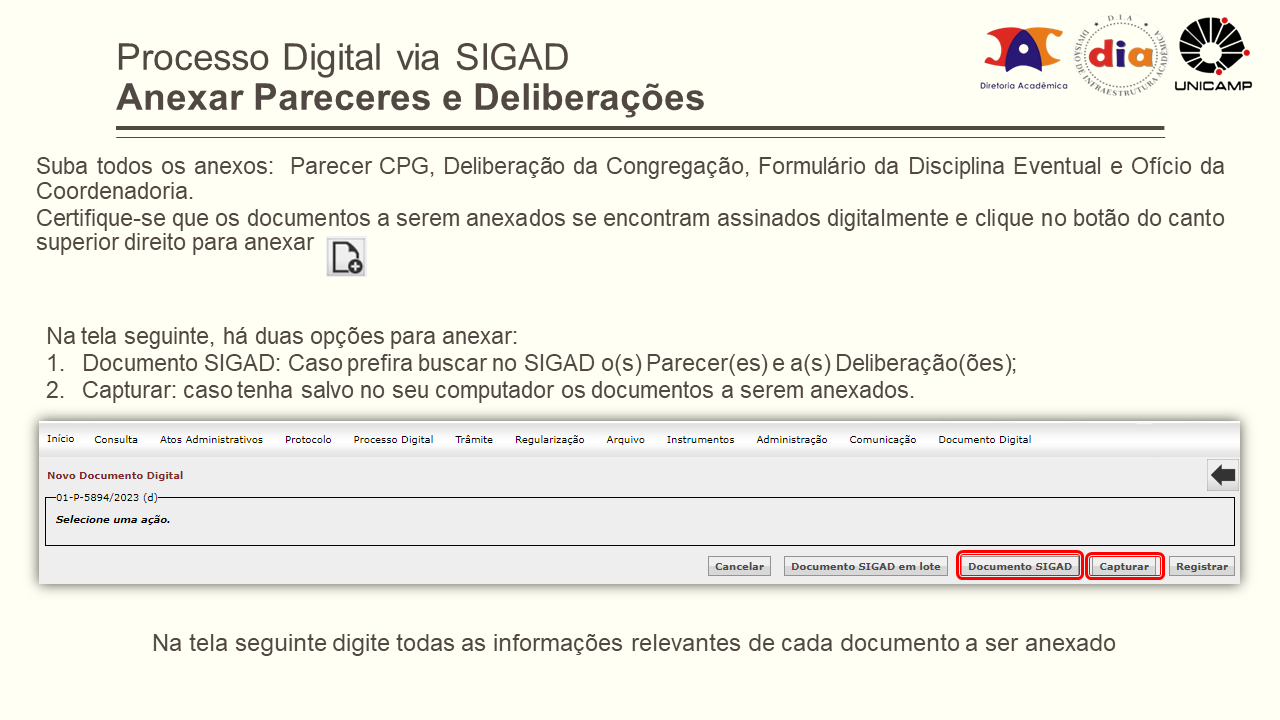Open the Protocolo menu
The height and width of the screenshot is (720, 1280).
point(308,440)
